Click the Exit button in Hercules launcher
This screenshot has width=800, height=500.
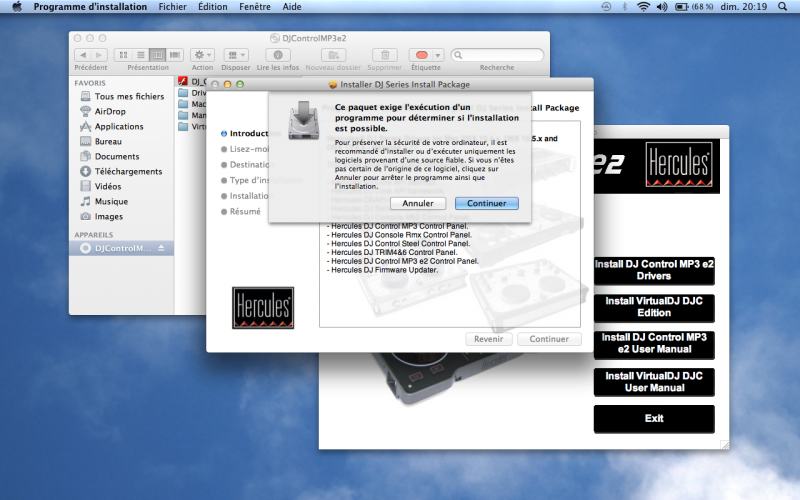(654, 418)
